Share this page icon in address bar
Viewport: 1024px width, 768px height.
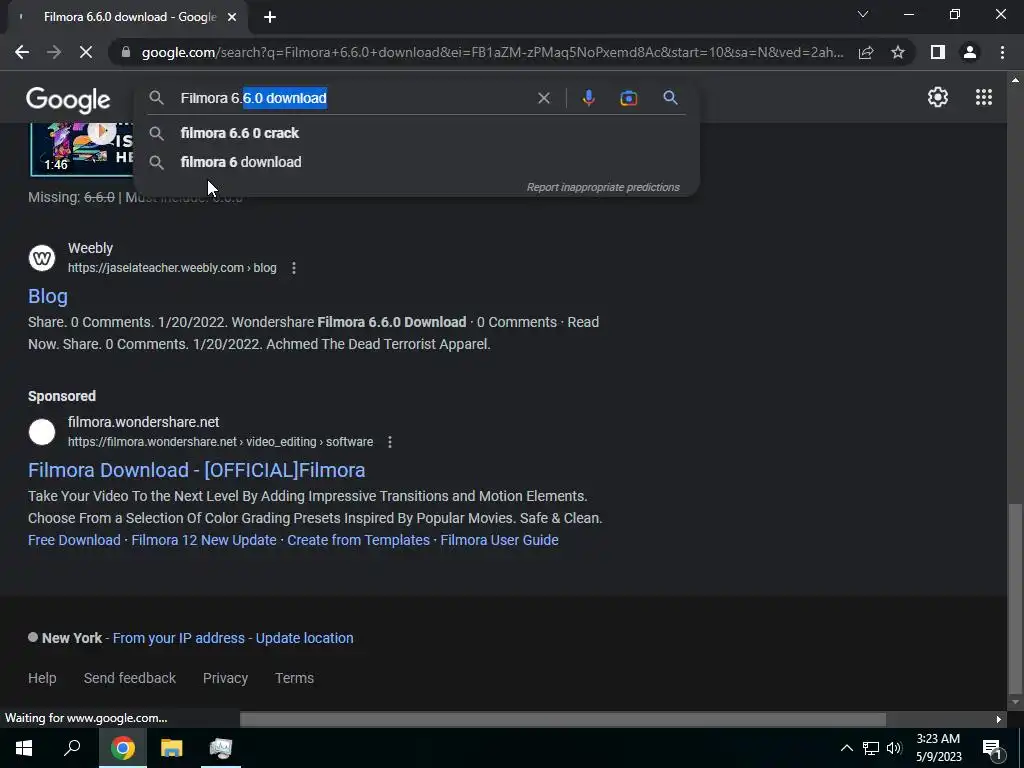pos(866,52)
